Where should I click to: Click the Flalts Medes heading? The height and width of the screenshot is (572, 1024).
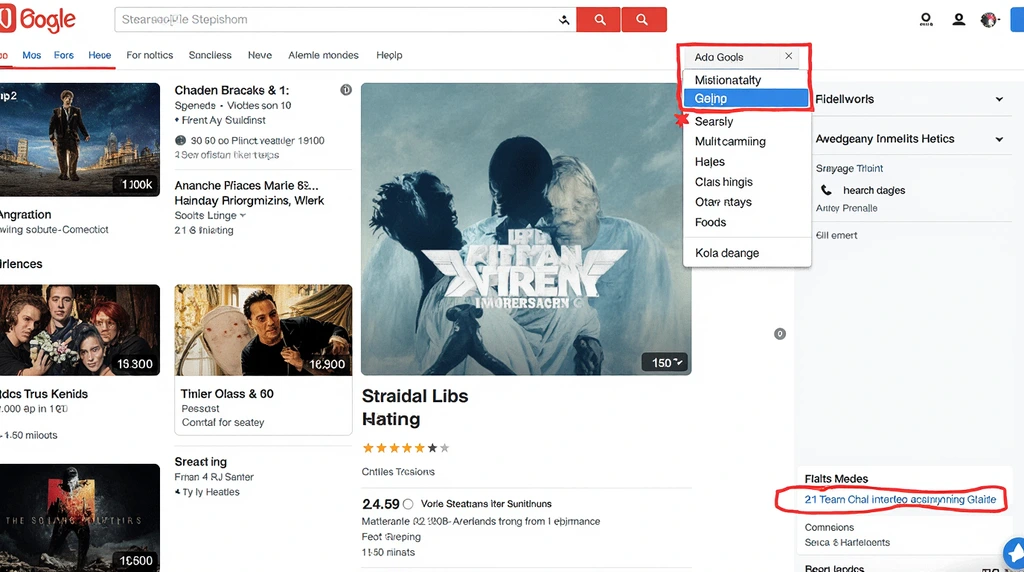[x=836, y=479]
